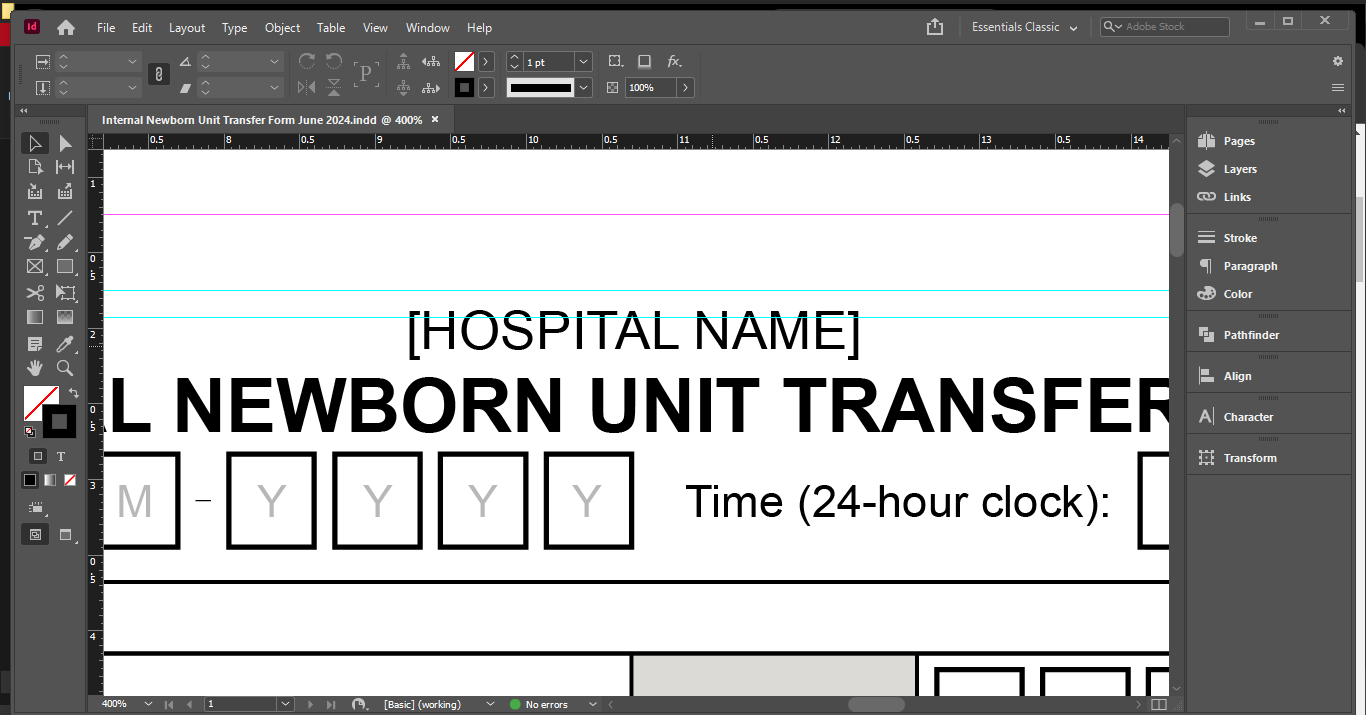
Task: Open the stroke weight dropdown
Action: (x=583, y=61)
